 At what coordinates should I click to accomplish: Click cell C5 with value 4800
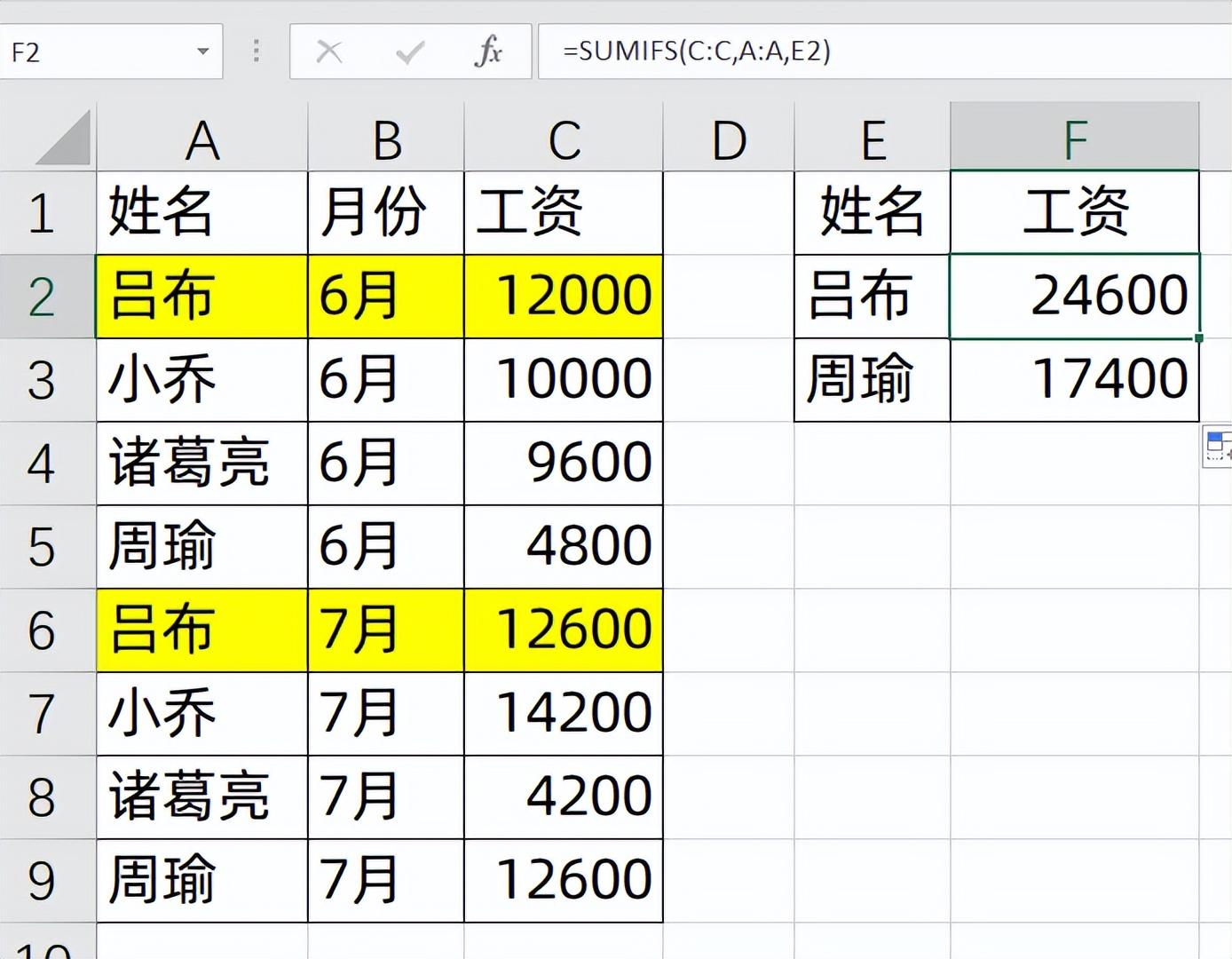pos(564,547)
